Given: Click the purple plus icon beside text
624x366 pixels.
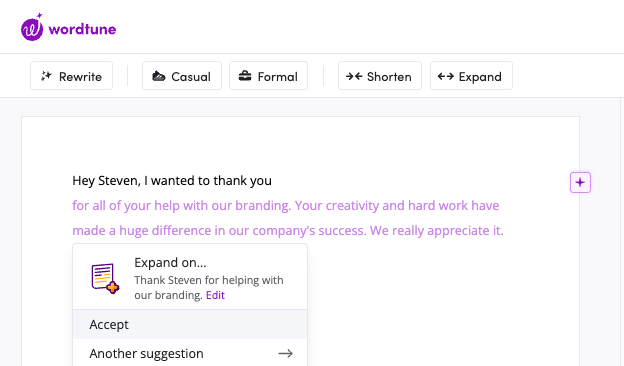Looking at the screenshot, I should point(580,183).
